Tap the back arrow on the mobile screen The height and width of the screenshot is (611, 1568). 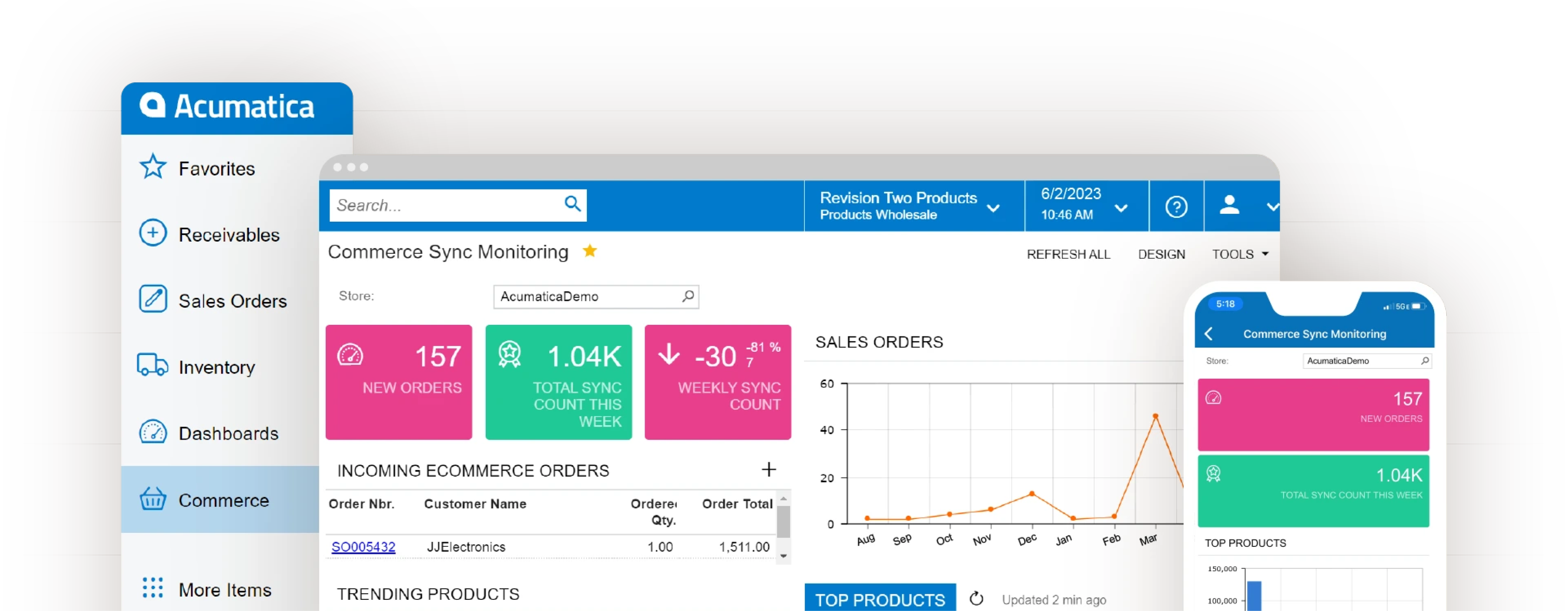click(x=1209, y=334)
